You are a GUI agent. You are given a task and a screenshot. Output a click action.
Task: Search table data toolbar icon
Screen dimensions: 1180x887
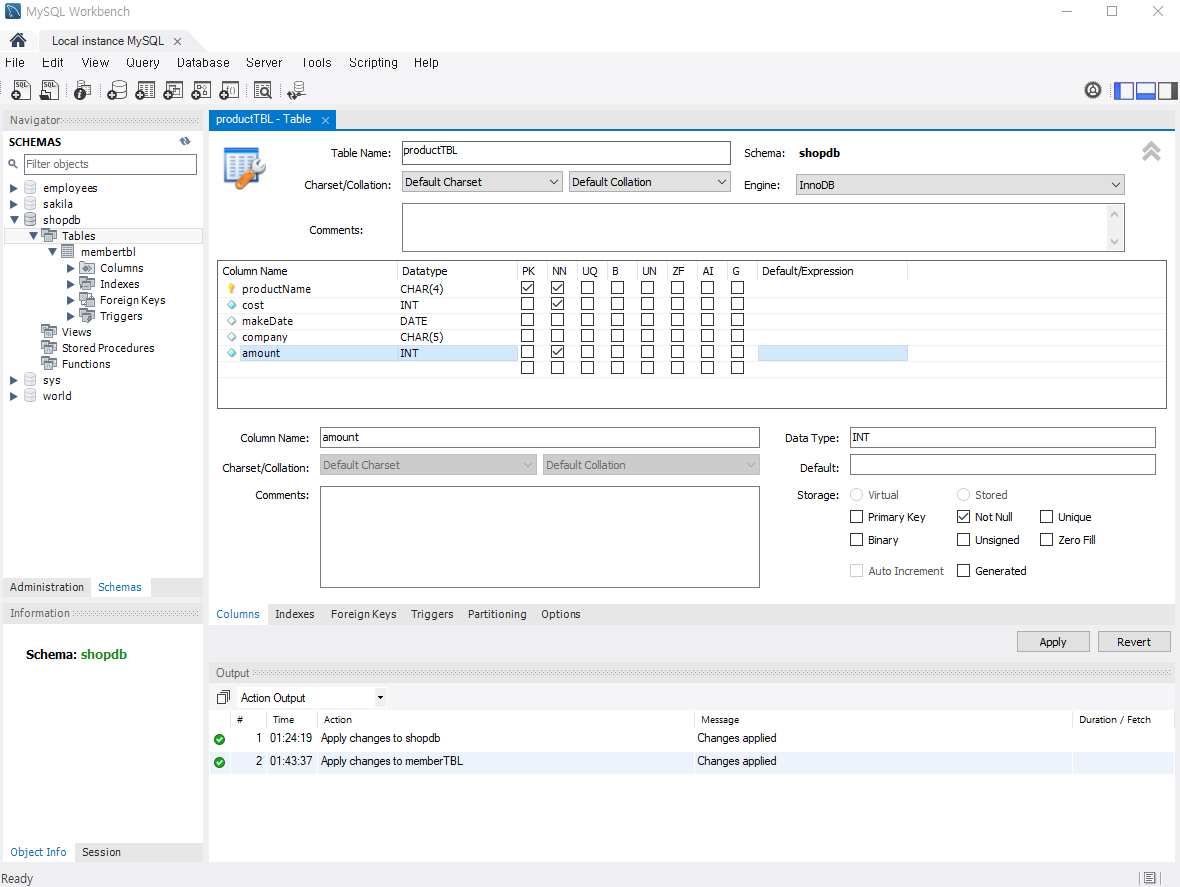[x=263, y=90]
